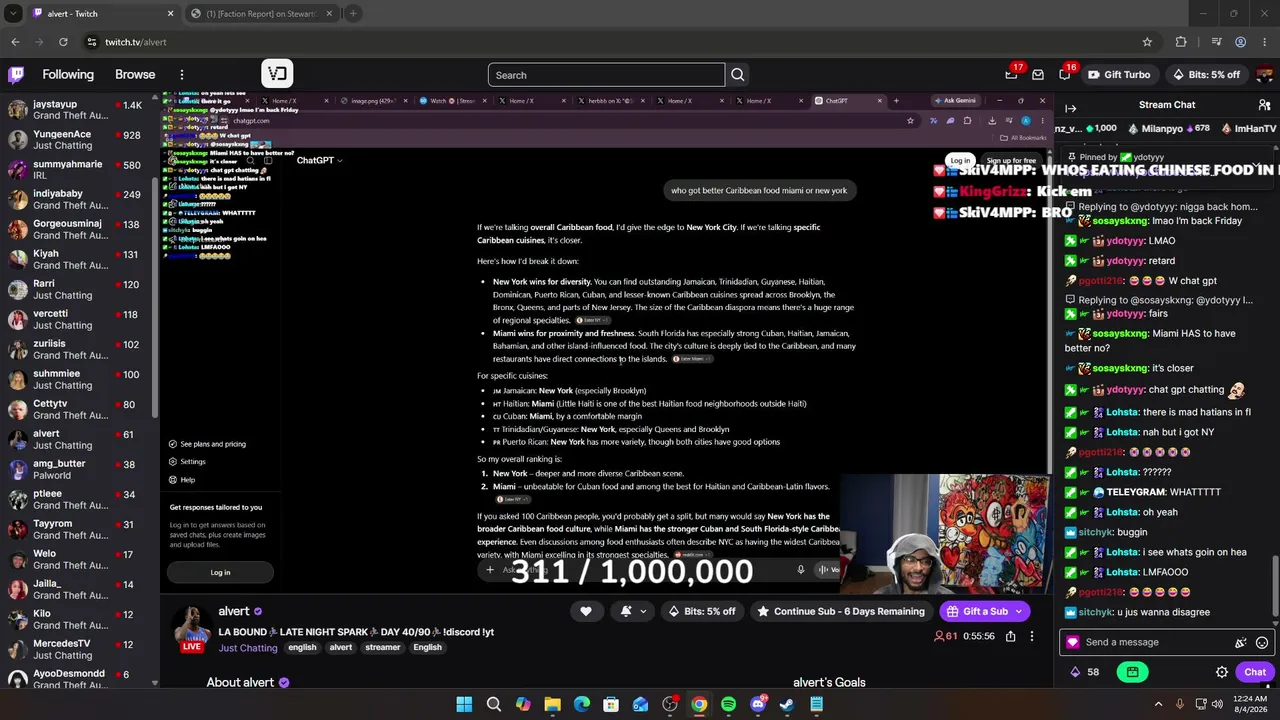Open chat settings gear
The image size is (1280, 720).
pos(1222,672)
